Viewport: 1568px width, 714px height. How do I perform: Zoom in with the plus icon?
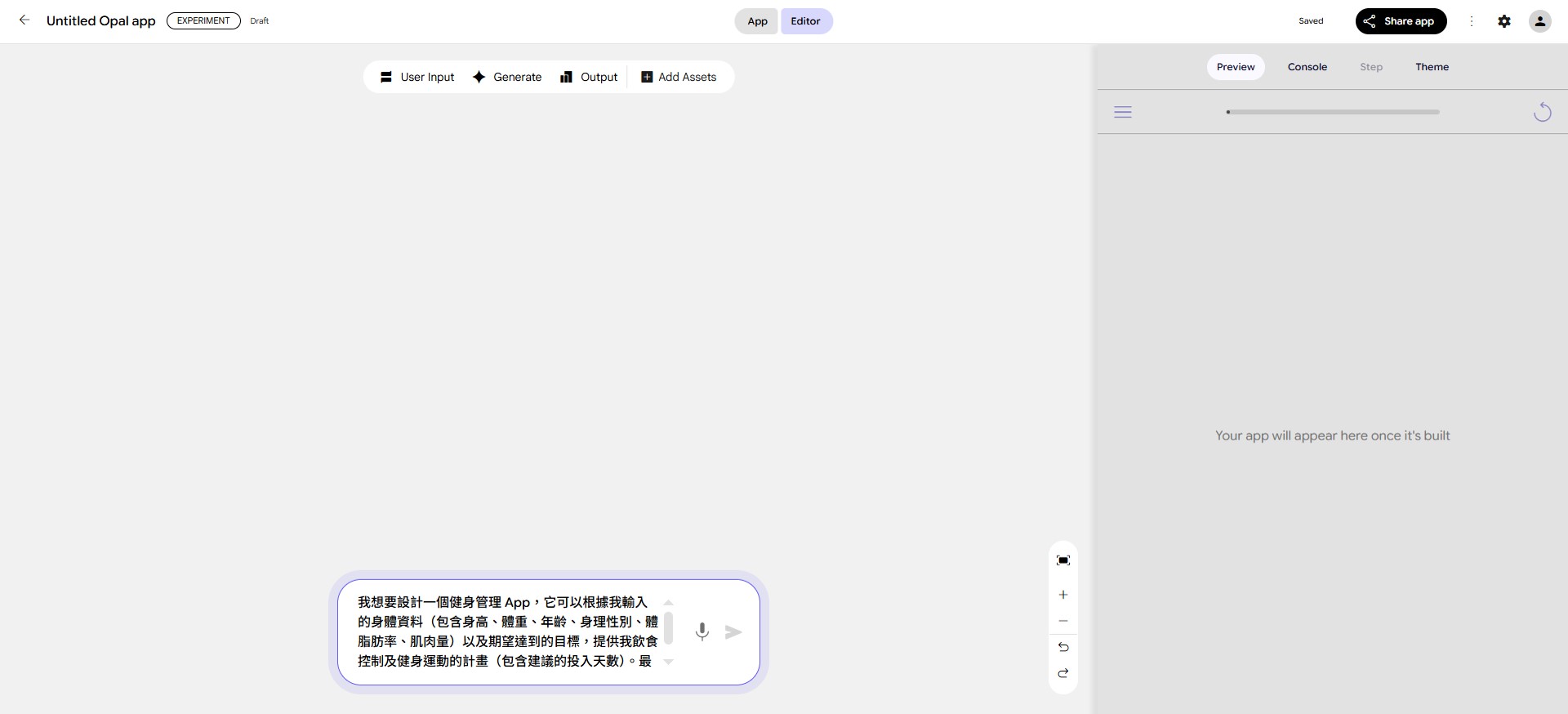(x=1062, y=595)
